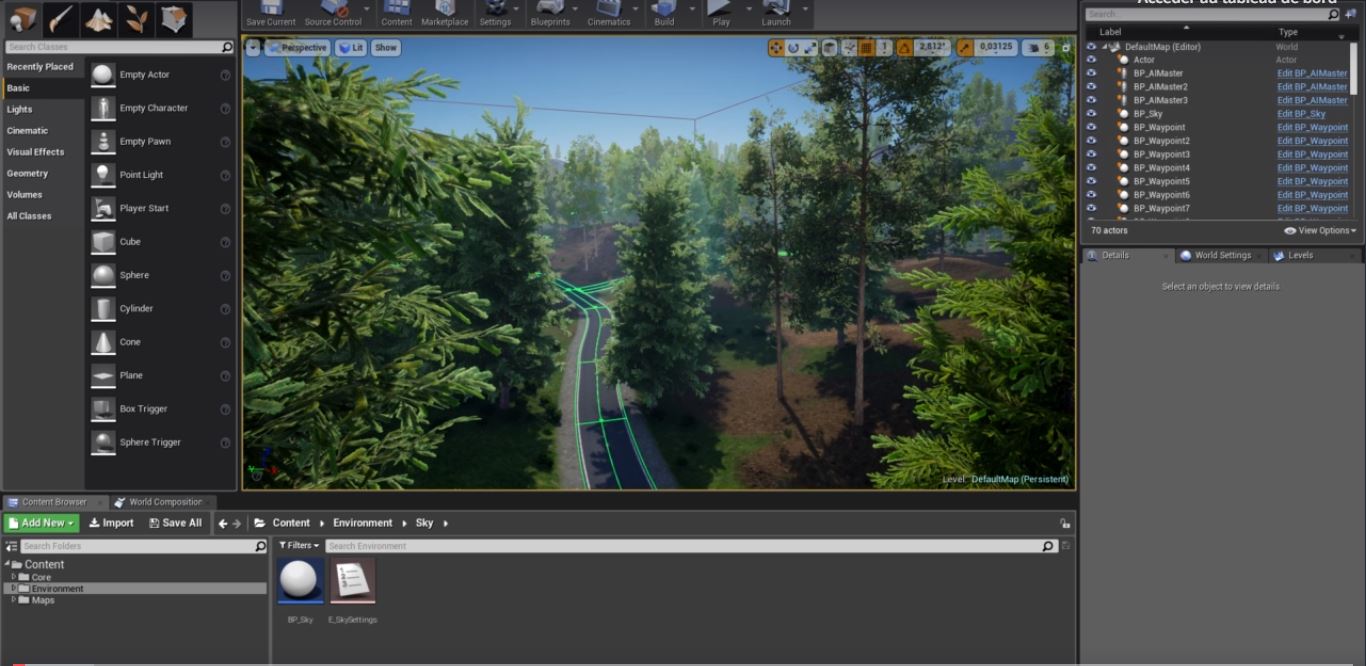The width and height of the screenshot is (1366, 666).
Task: Hide BP_Sky using its eye icon
Action: coord(1091,114)
